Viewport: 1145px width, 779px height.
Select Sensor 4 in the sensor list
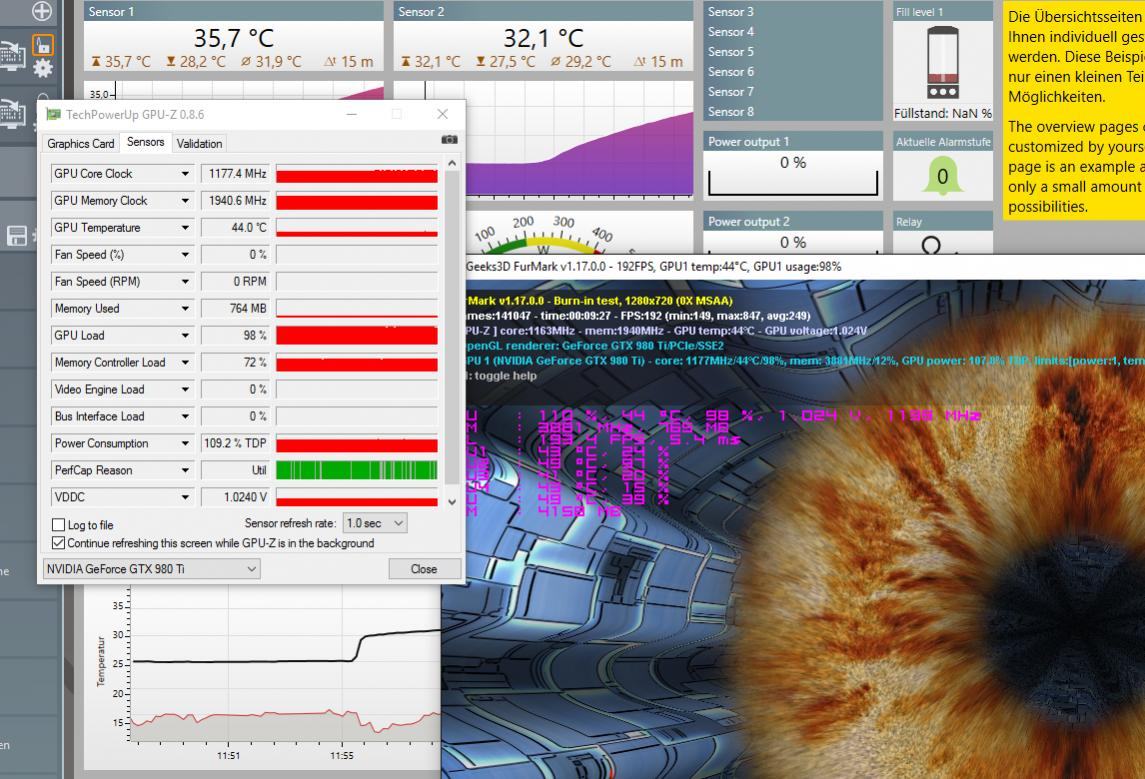[731, 32]
